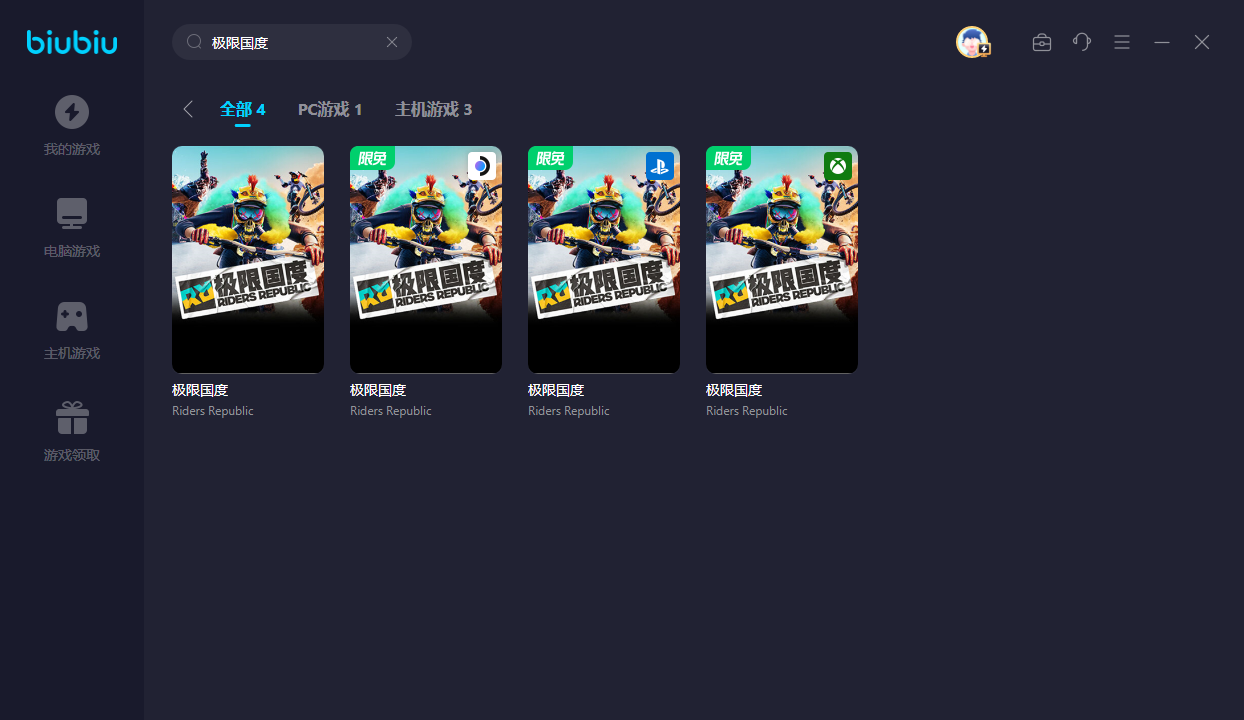Viewport: 1244px width, 720px height.
Task: Select first 极限国度 game cover without badge
Action: click(x=248, y=259)
